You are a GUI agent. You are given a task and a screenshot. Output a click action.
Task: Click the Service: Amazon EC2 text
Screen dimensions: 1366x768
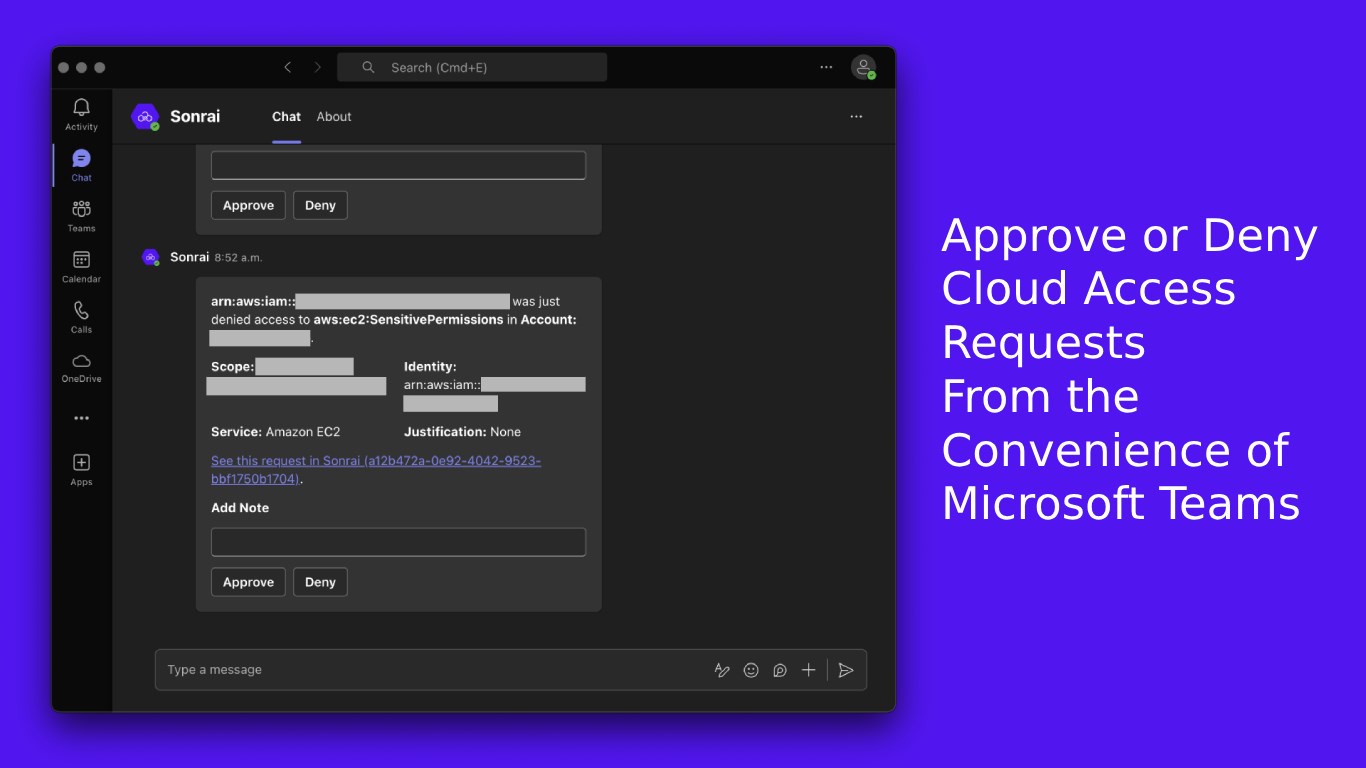point(276,432)
